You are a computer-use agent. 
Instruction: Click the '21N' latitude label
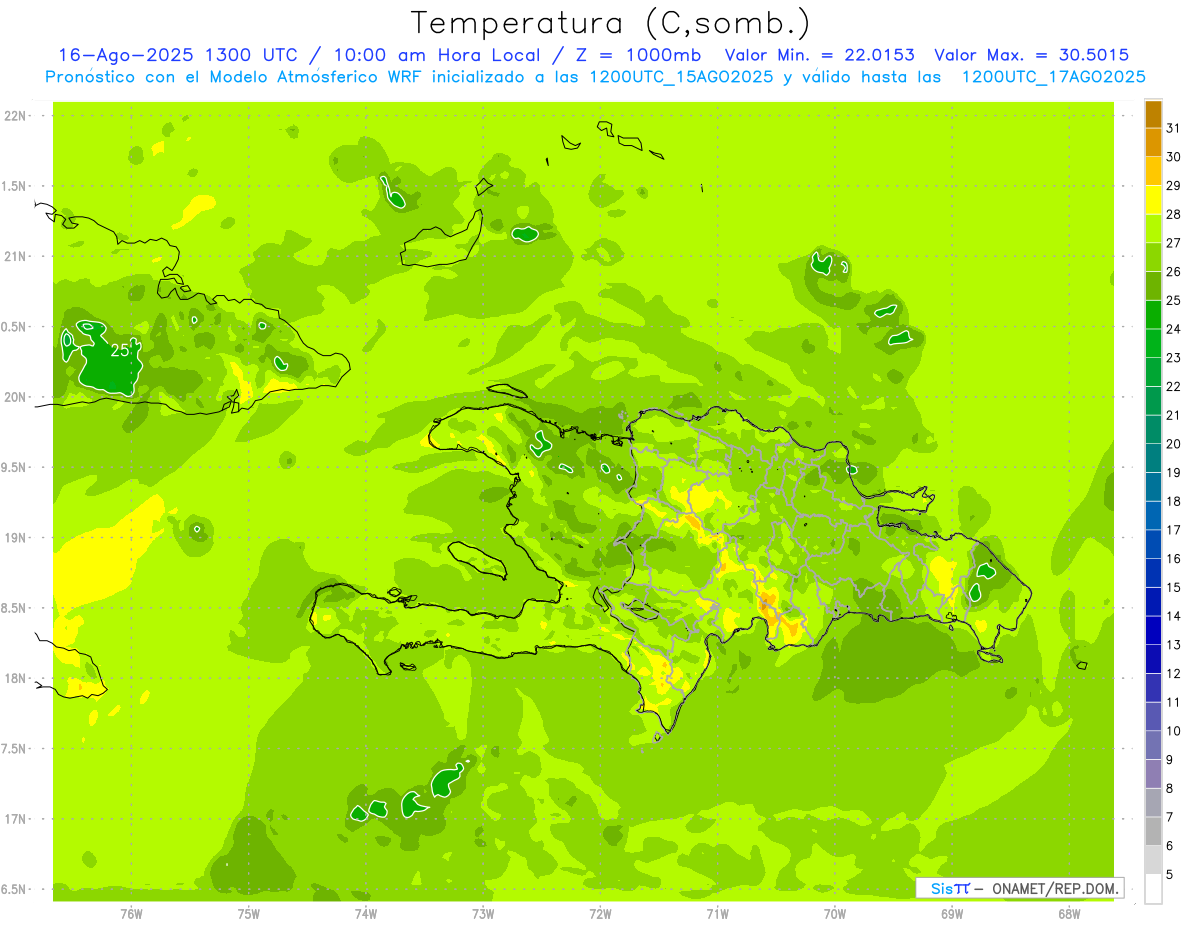pyautogui.click(x=15, y=257)
